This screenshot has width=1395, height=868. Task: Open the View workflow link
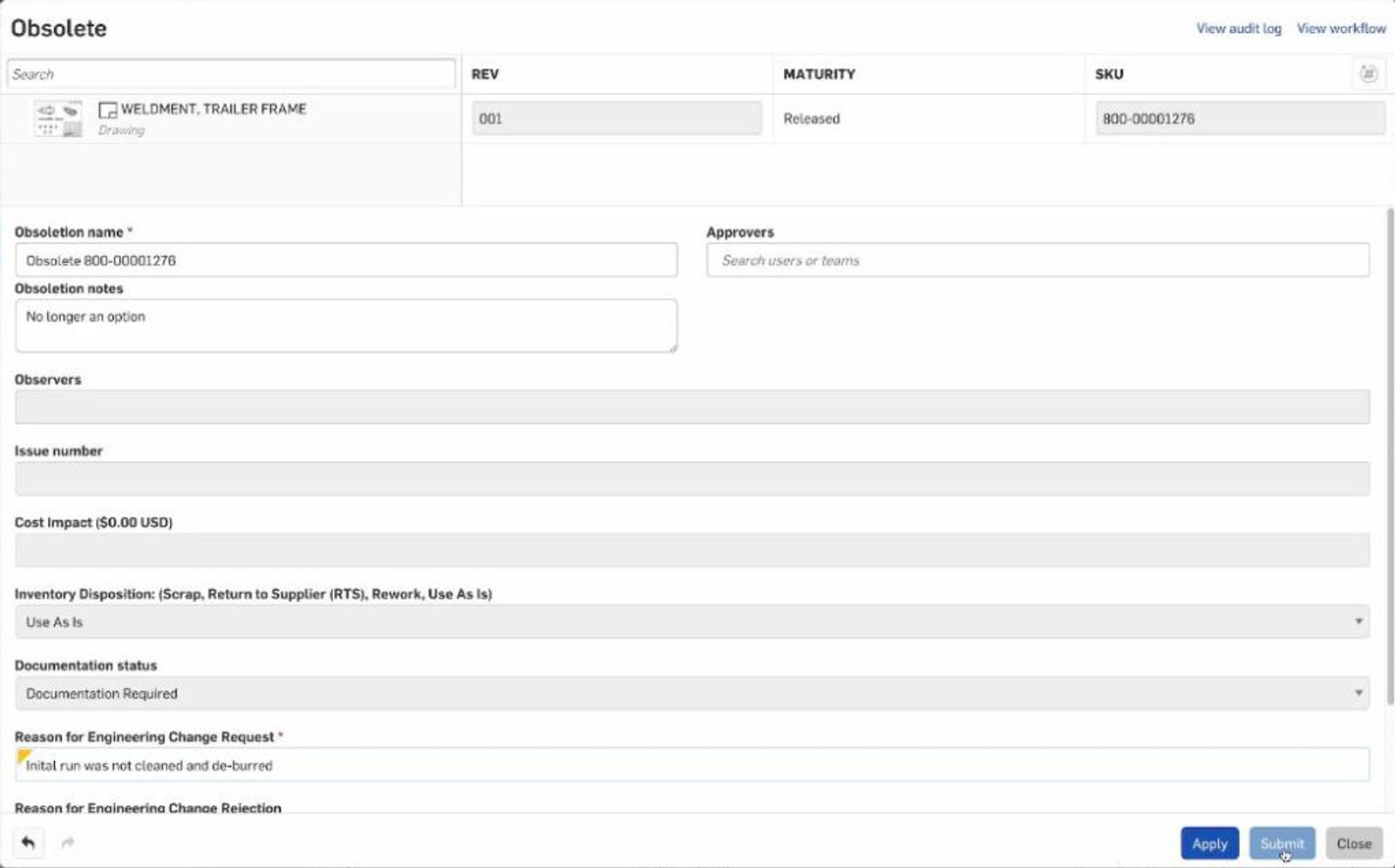(x=1340, y=29)
